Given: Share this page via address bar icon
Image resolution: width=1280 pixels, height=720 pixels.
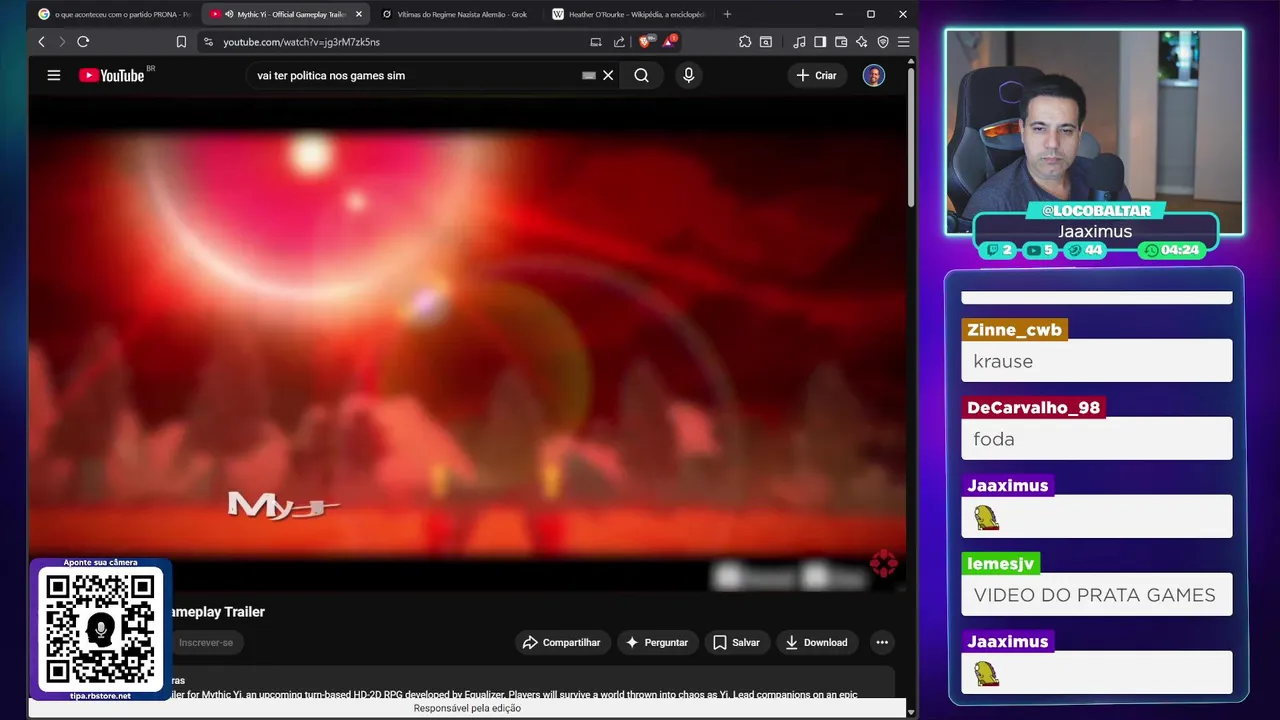Looking at the screenshot, I should pos(619,42).
